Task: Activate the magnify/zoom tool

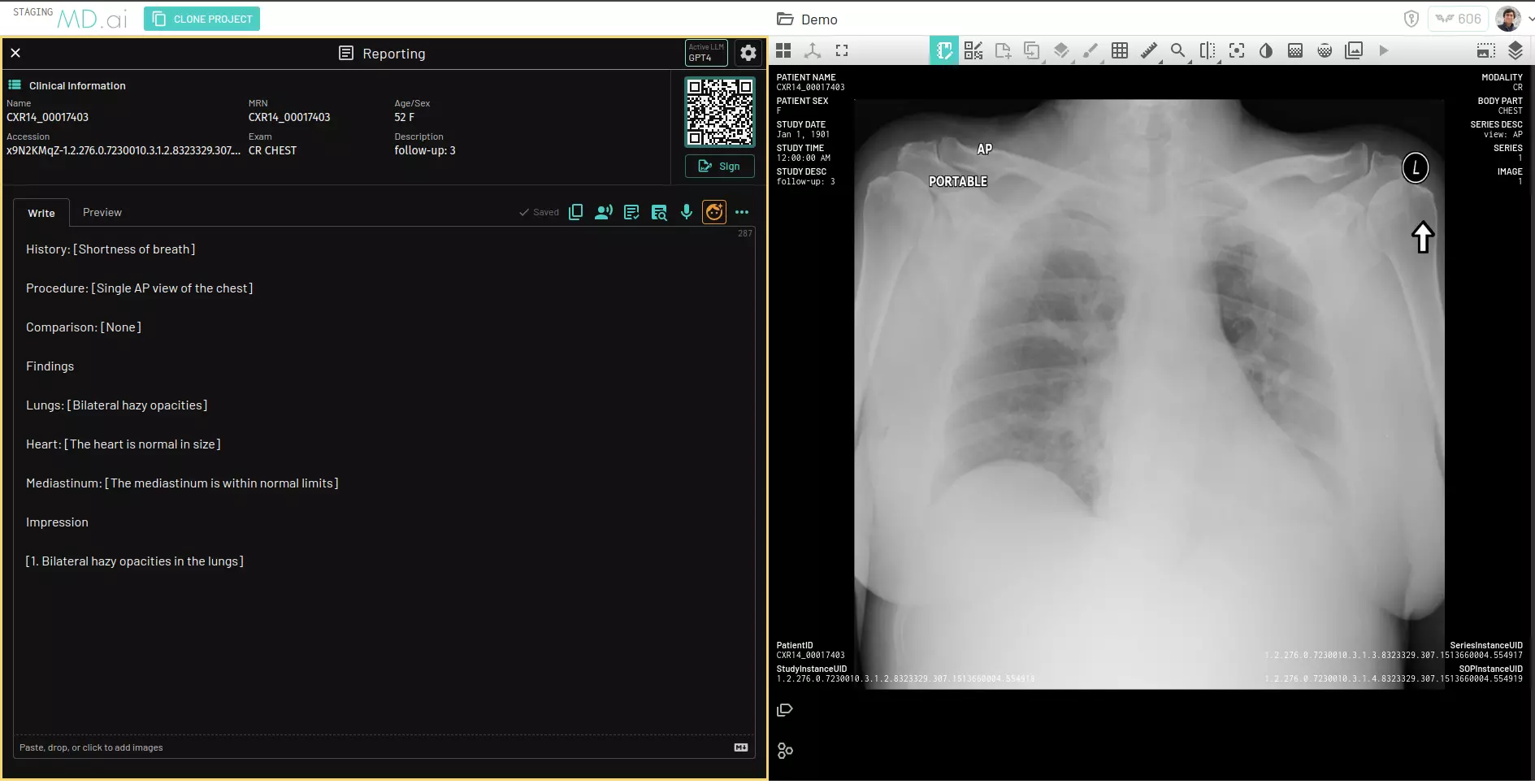Action: point(1177,50)
